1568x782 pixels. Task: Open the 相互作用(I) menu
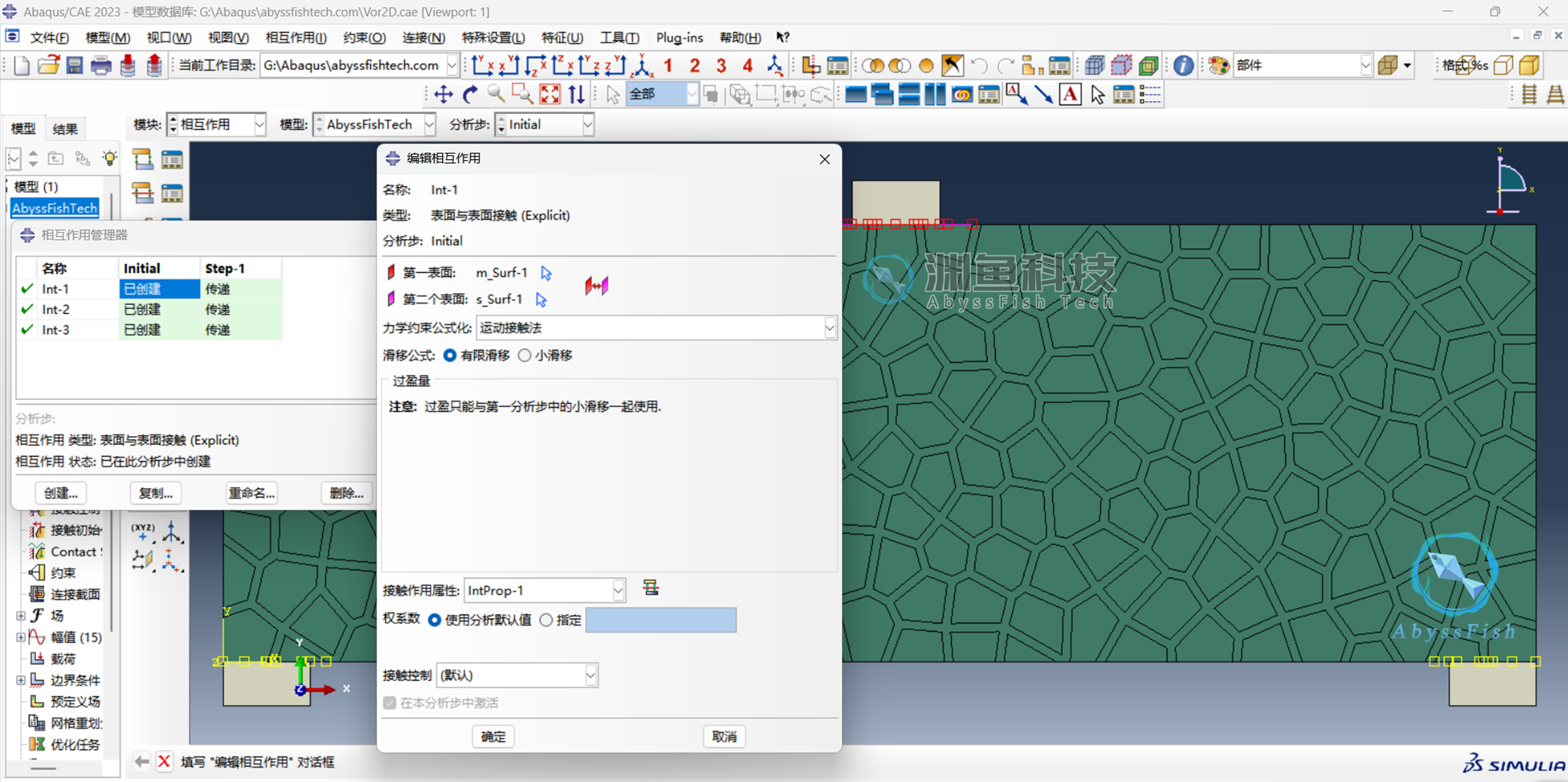pyautogui.click(x=296, y=38)
